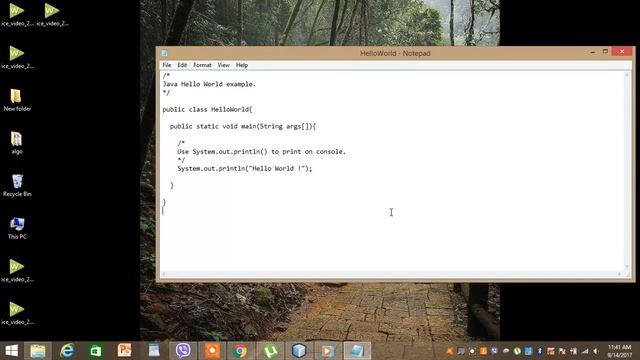Screen dimensions: 640x360
Task: Click the horizontal scrollbar right arrow in Notepad
Action: tap(620, 274)
